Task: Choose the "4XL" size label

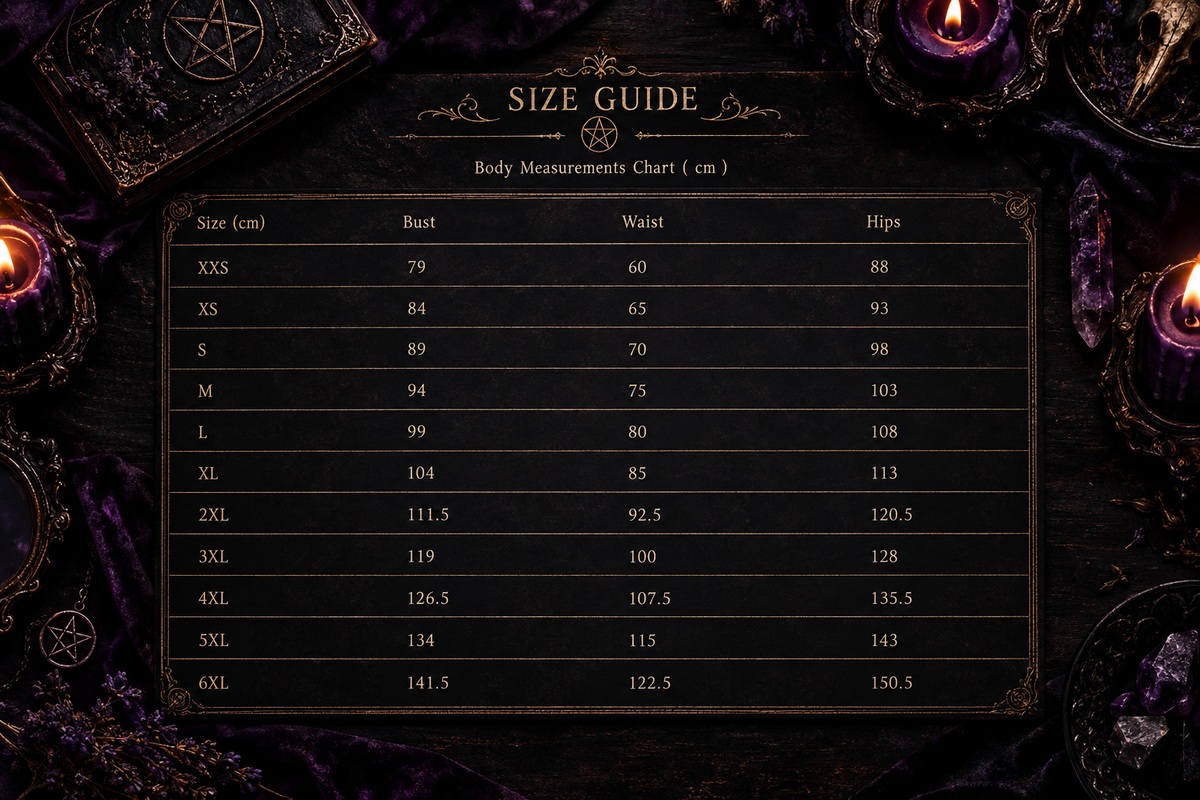Action: (x=214, y=599)
